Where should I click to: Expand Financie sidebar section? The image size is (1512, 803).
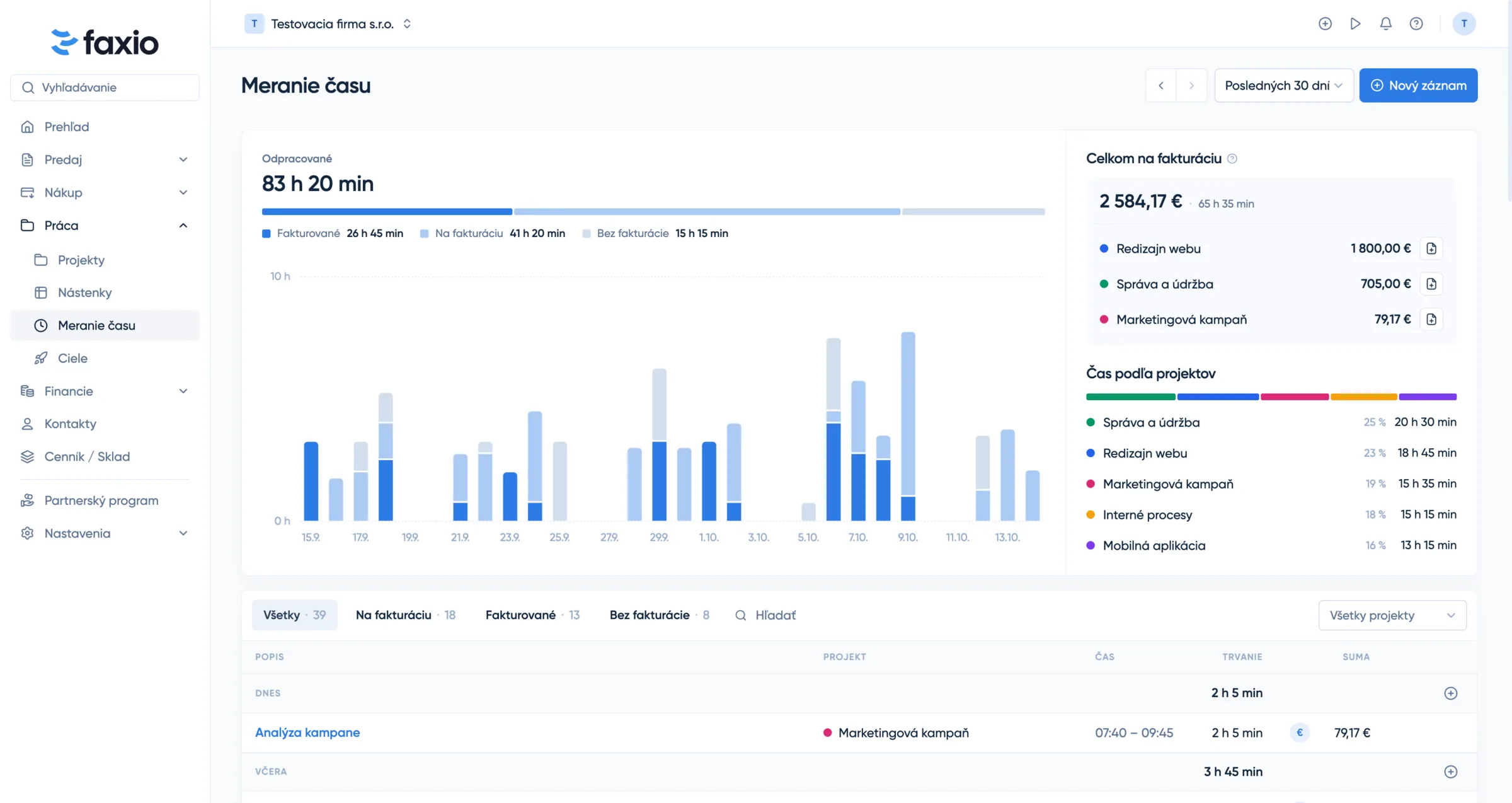pos(105,391)
